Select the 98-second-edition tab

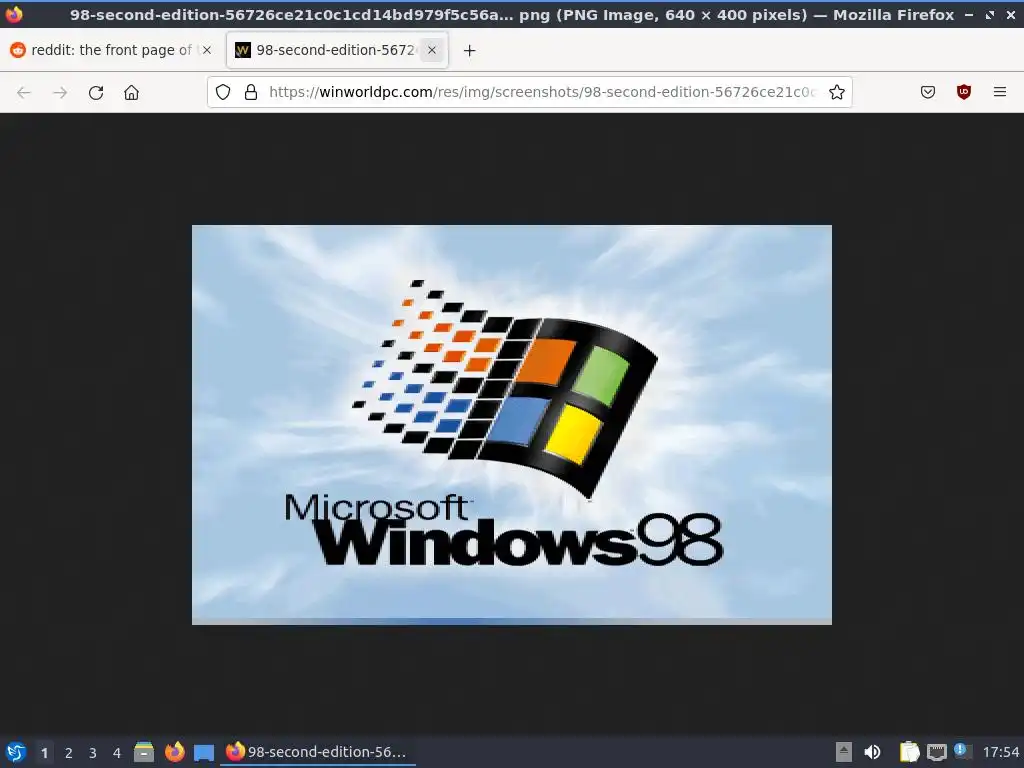tap(336, 50)
